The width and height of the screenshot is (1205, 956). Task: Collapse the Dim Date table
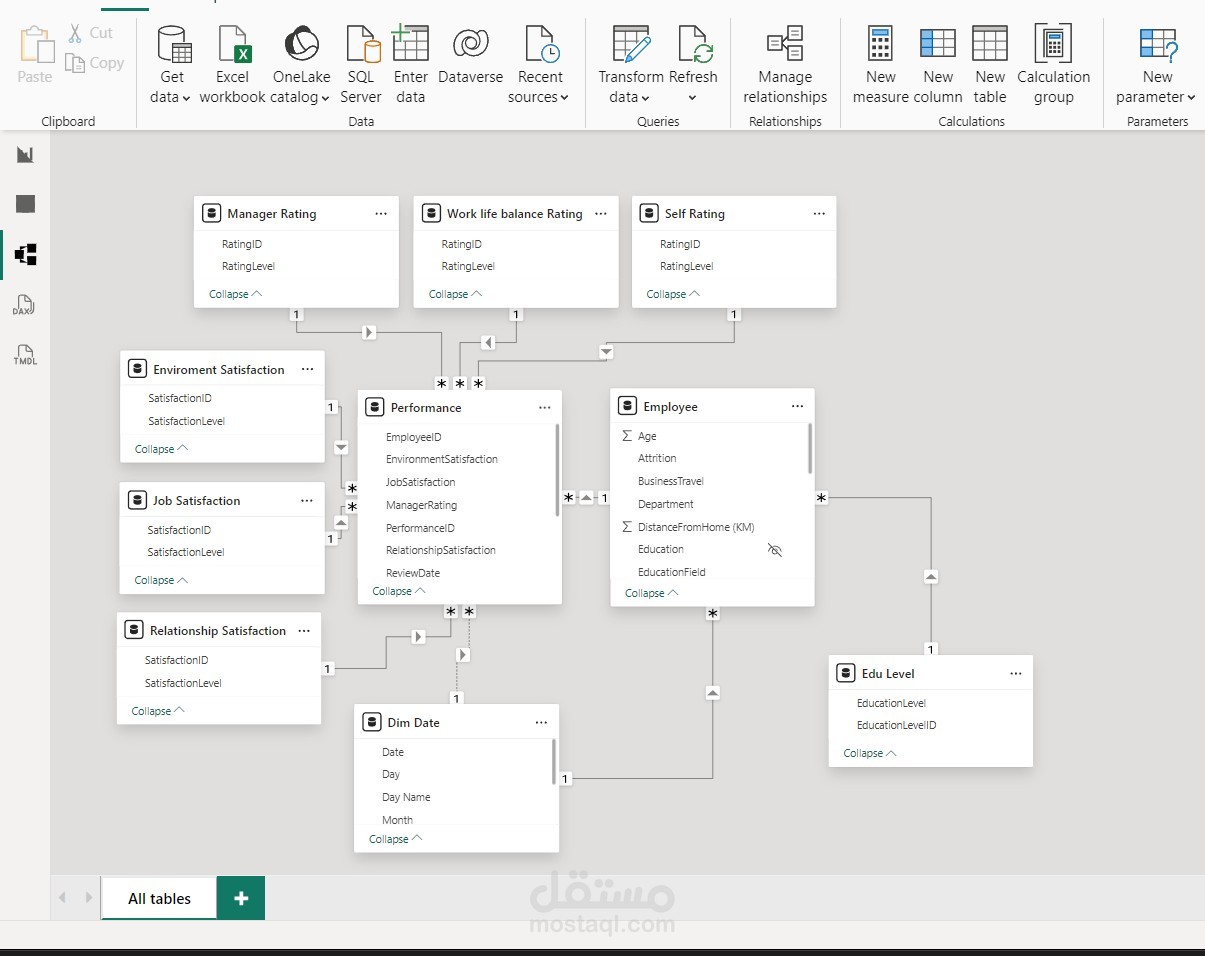coord(395,839)
